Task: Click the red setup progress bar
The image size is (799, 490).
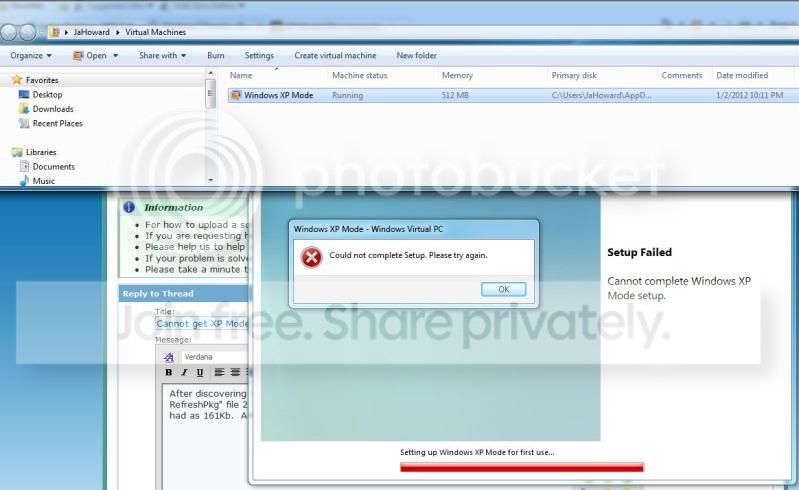Action: tap(522, 467)
